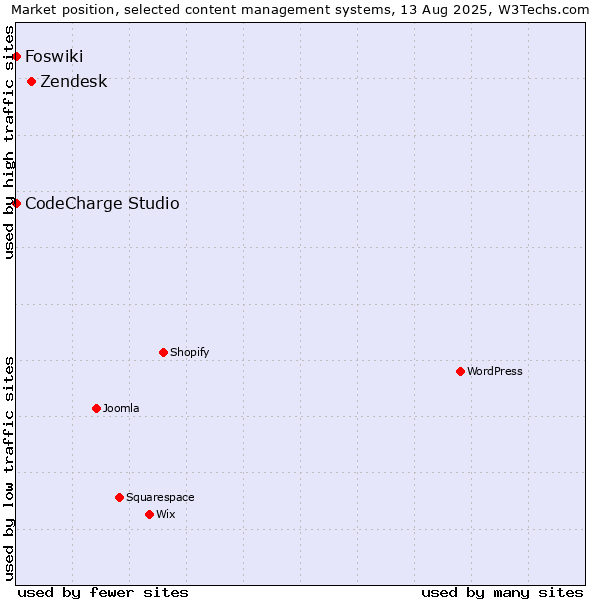Click the "used by many sites" axis label

pos(502,593)
